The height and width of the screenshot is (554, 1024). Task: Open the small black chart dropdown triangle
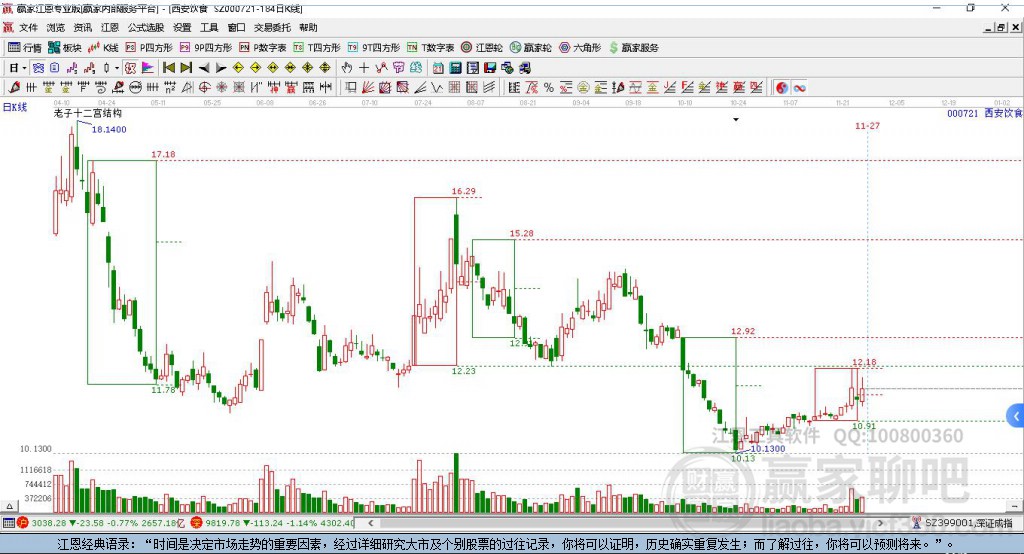click(736, 120)
